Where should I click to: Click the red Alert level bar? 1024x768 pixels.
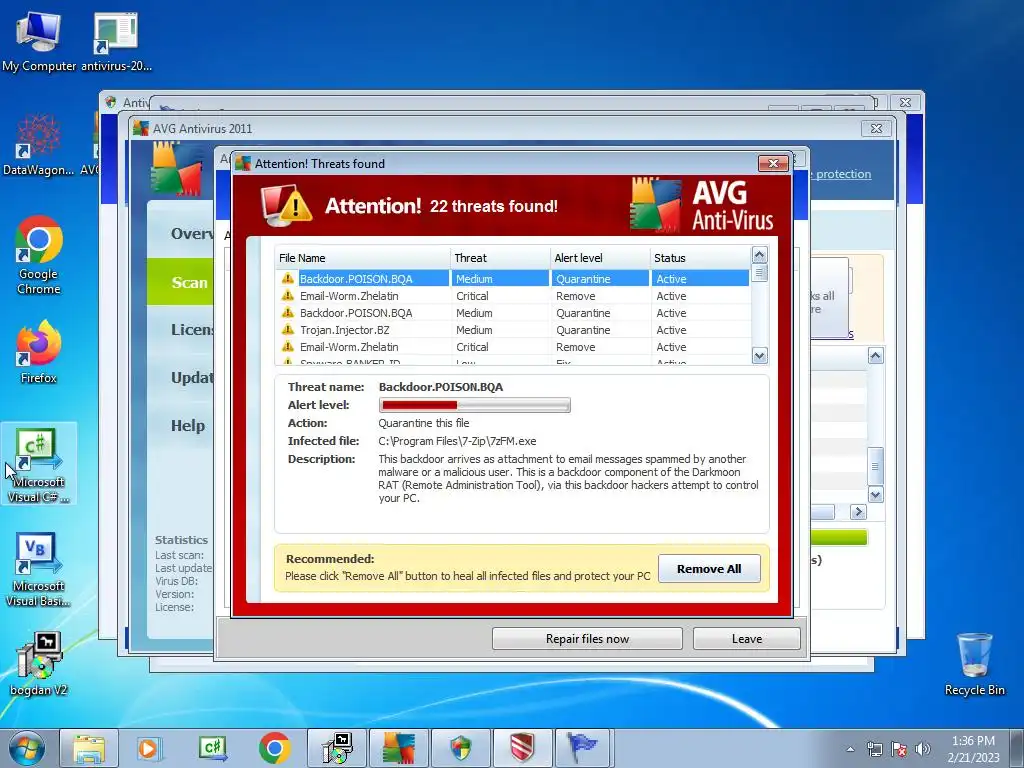pyautogui.click(x=475, y=405)
